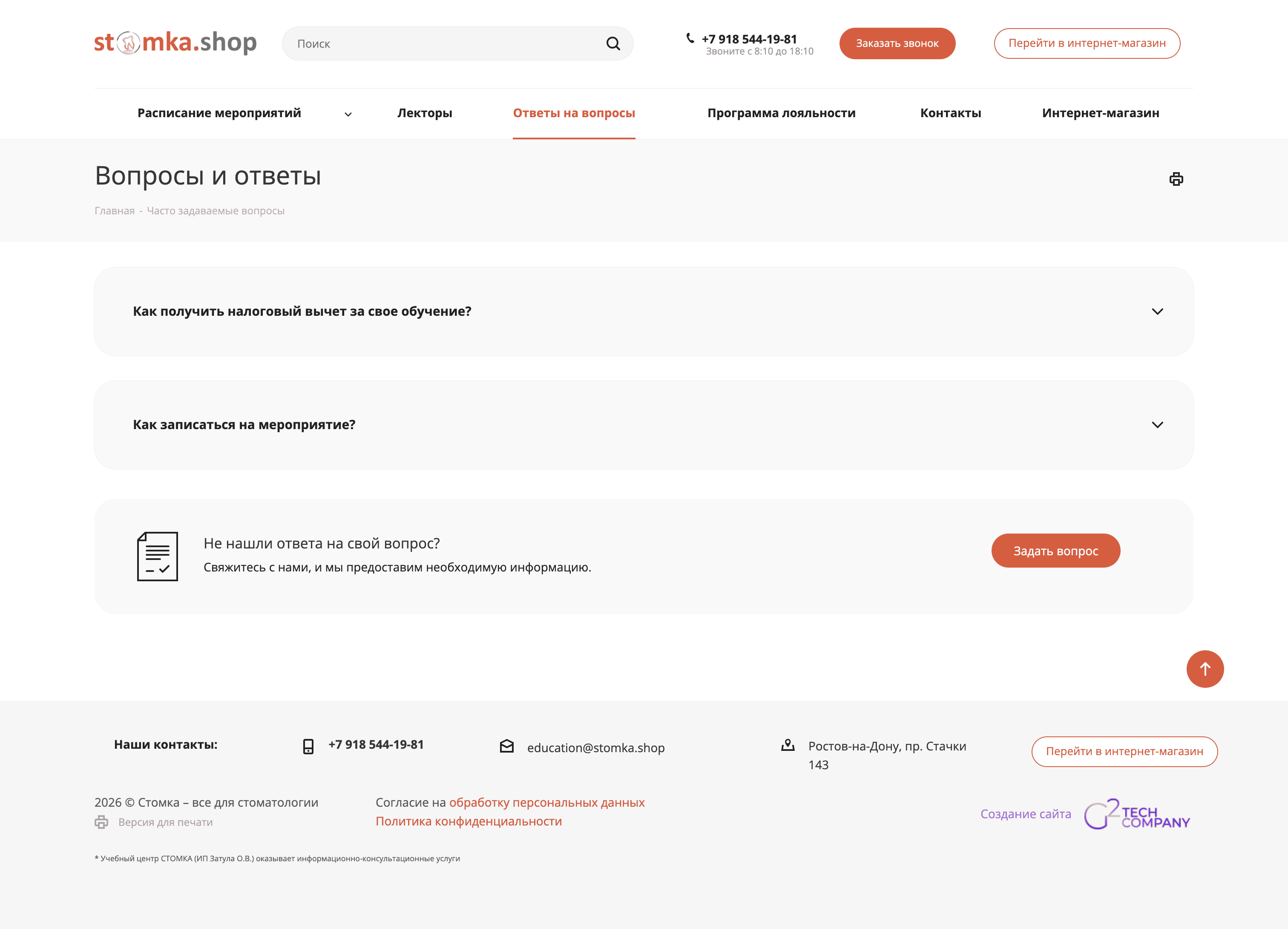
Task: Click the footer map location icon
Action: pyautogui.click(x=788, y=745)
